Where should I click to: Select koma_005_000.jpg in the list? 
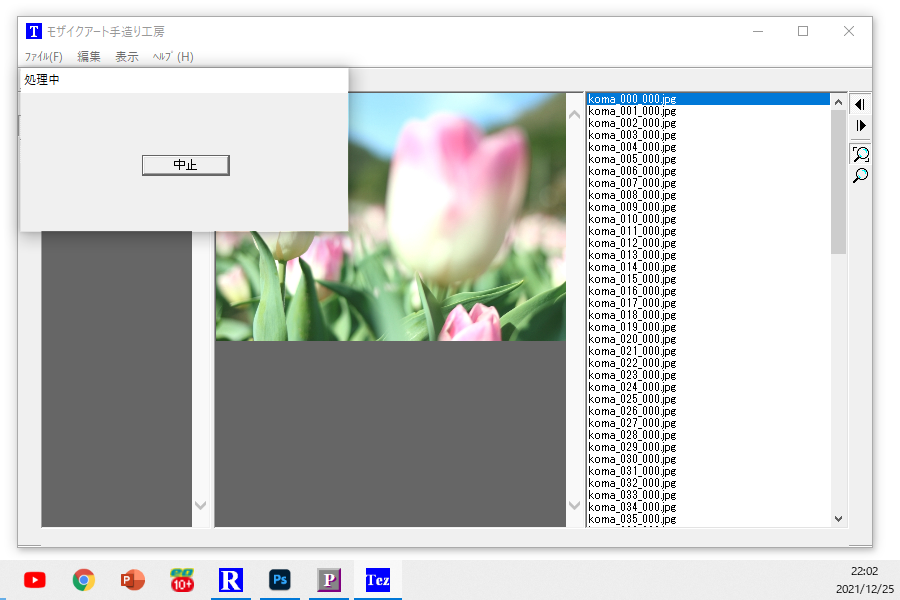[x=708, y=159]
